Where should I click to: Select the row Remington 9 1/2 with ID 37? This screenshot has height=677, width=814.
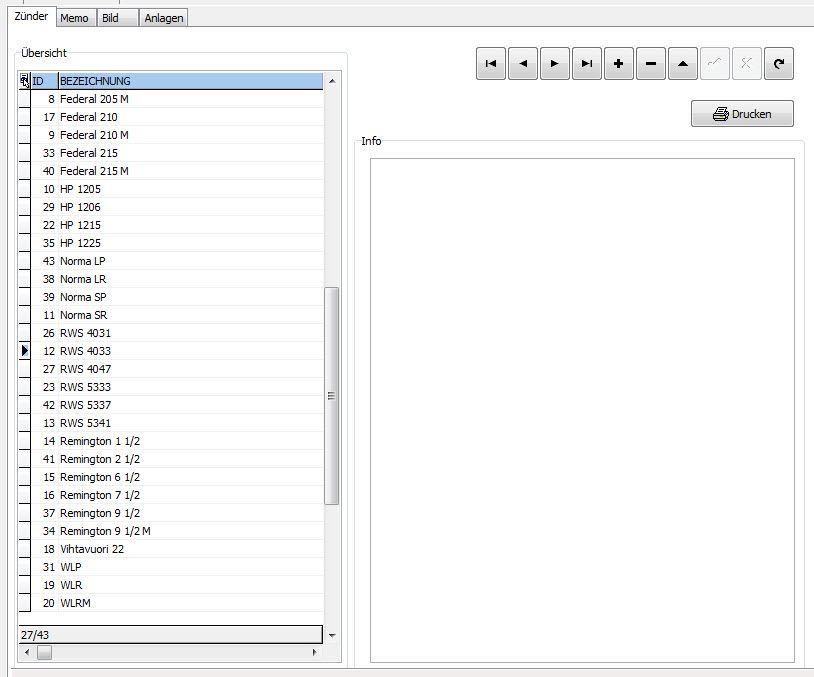click(171, 513)
